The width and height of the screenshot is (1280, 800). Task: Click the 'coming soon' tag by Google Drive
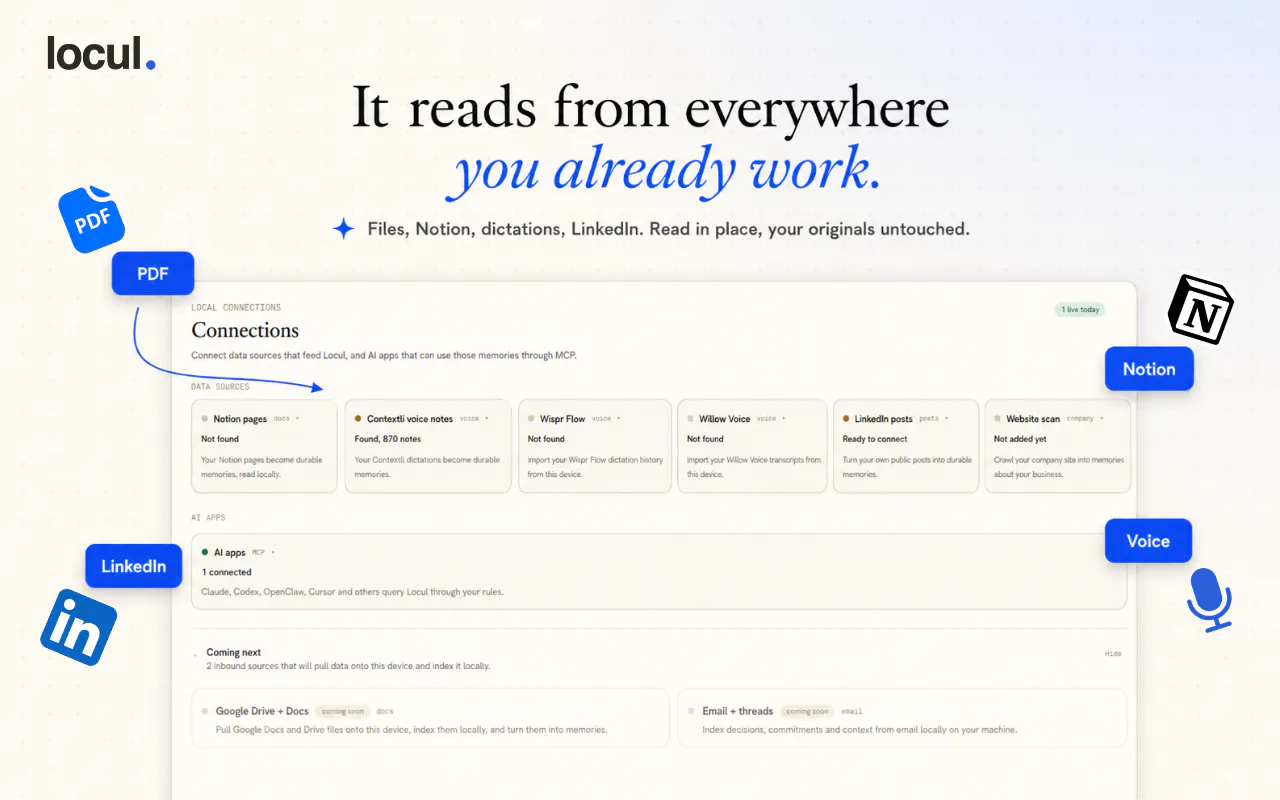pos(341,712)
